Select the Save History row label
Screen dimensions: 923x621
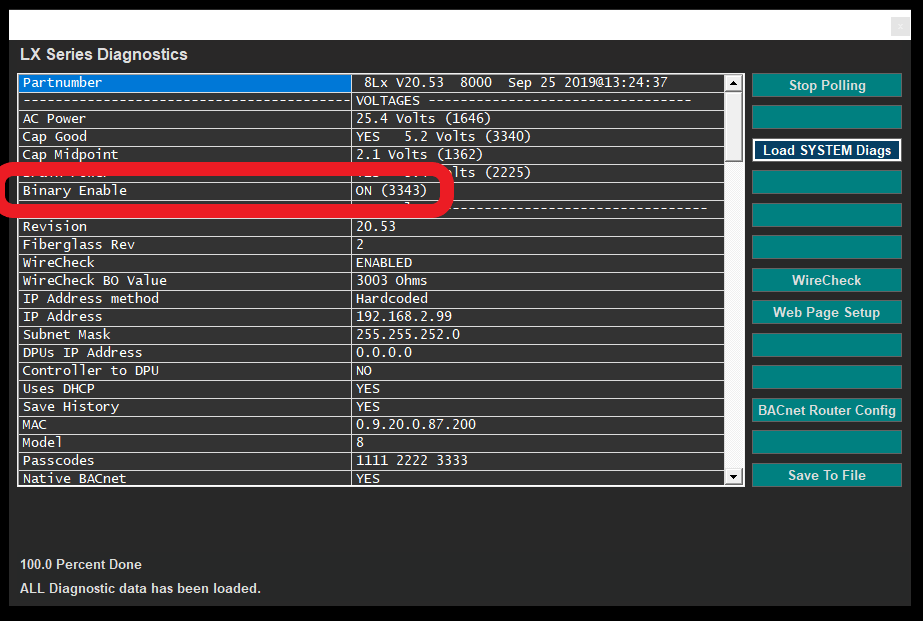click(71, 407)
